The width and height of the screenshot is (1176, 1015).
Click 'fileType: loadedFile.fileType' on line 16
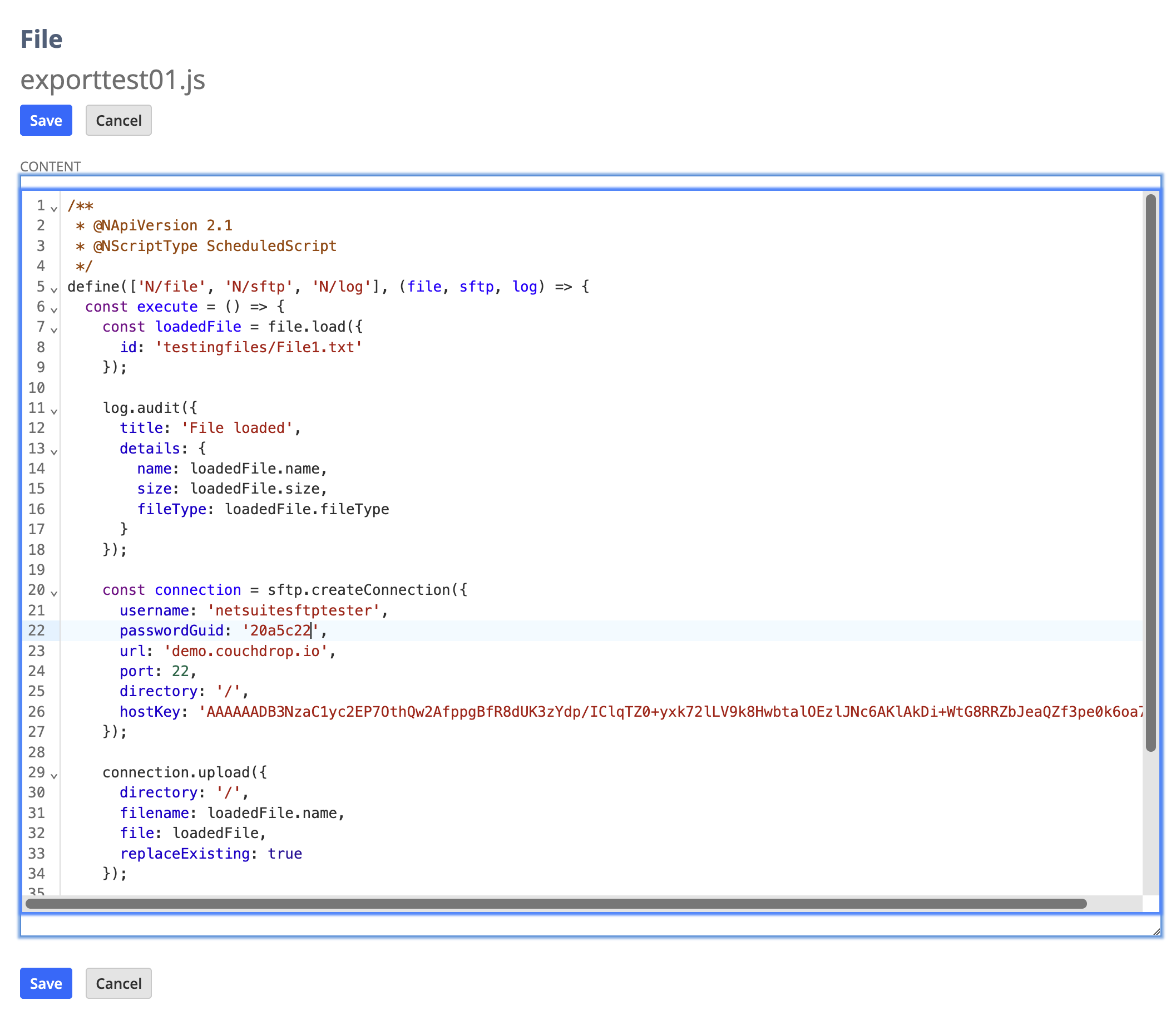(x=263, y=509)
